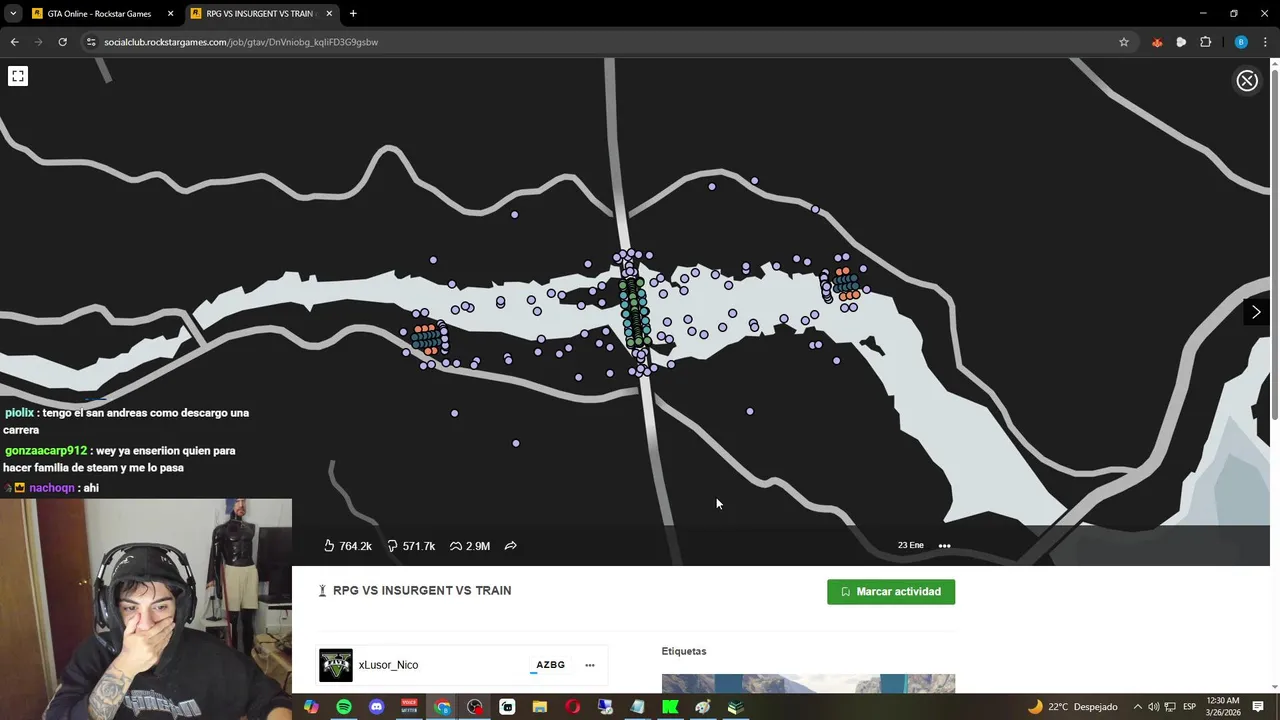
Task: Open xLusor_Nico profile link
Action: (388, 665)
